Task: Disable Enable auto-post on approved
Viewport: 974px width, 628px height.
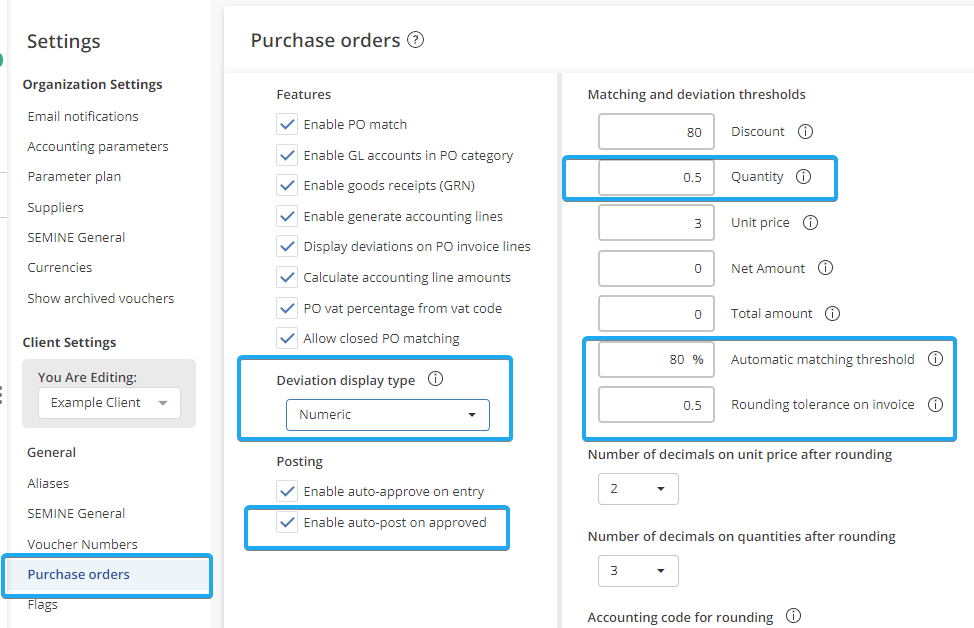Action: tap(287, 522)
